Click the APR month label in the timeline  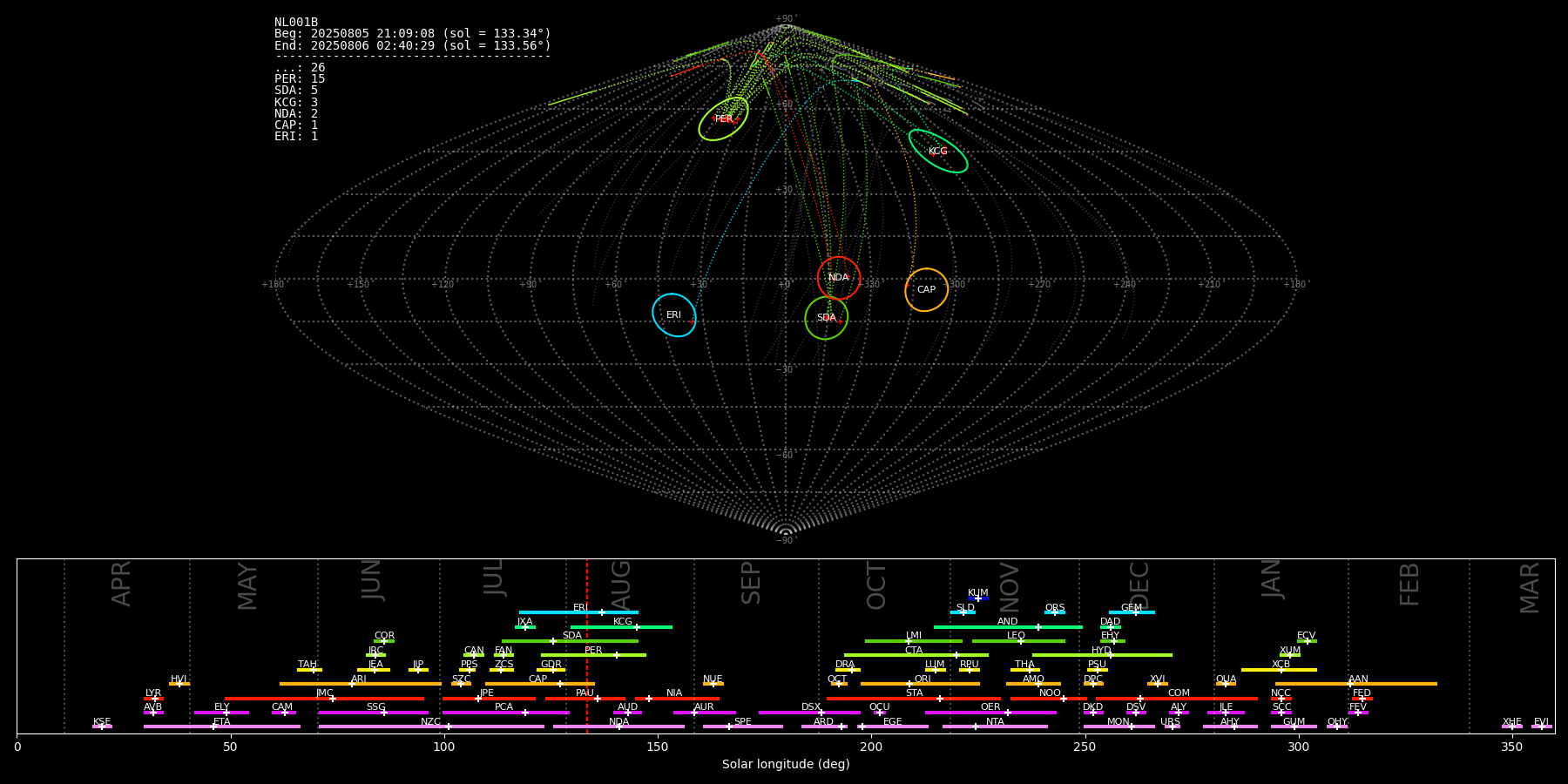121,584
